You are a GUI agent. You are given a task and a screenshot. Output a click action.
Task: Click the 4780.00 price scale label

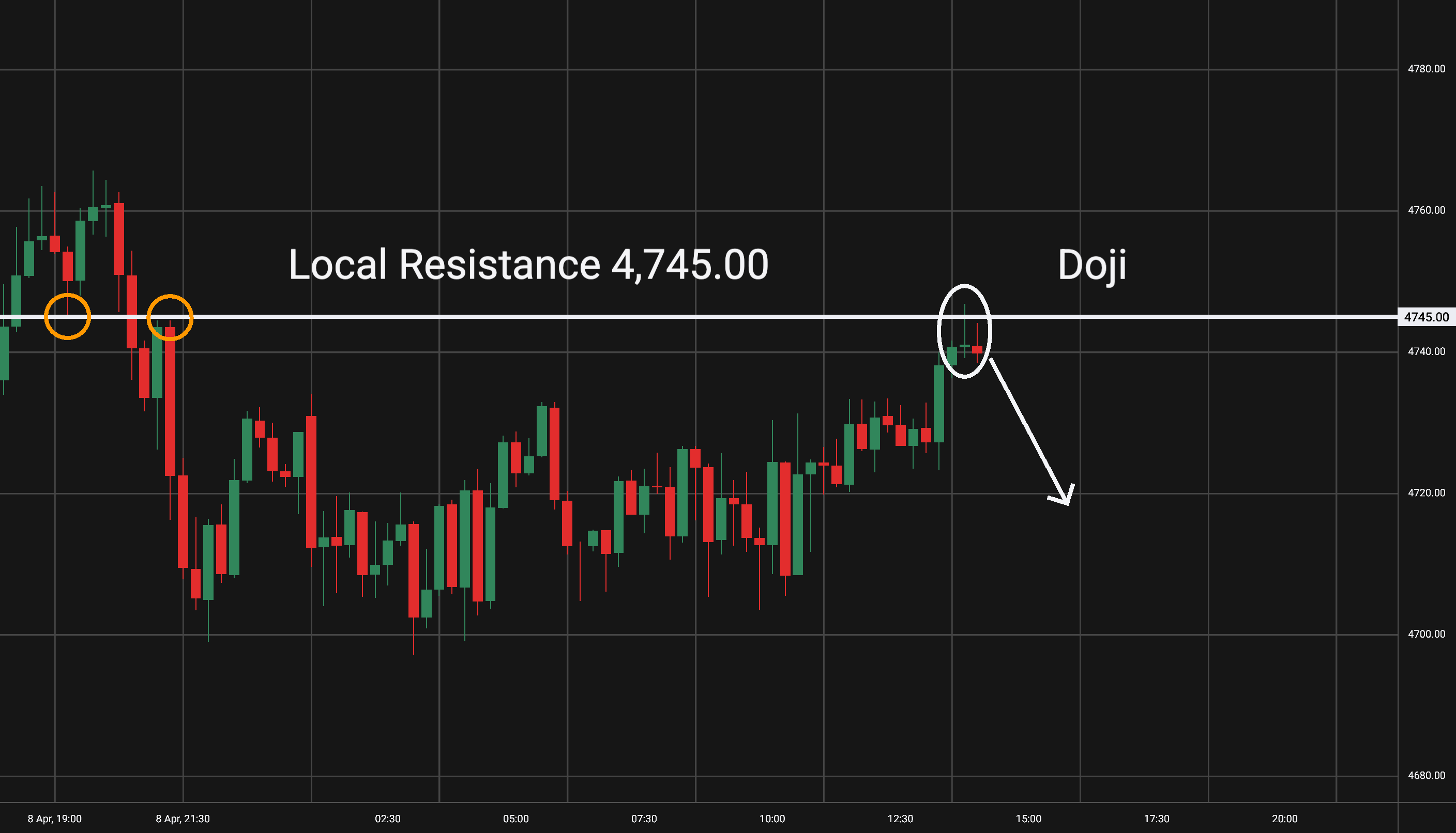click(x=1426, y=69)
